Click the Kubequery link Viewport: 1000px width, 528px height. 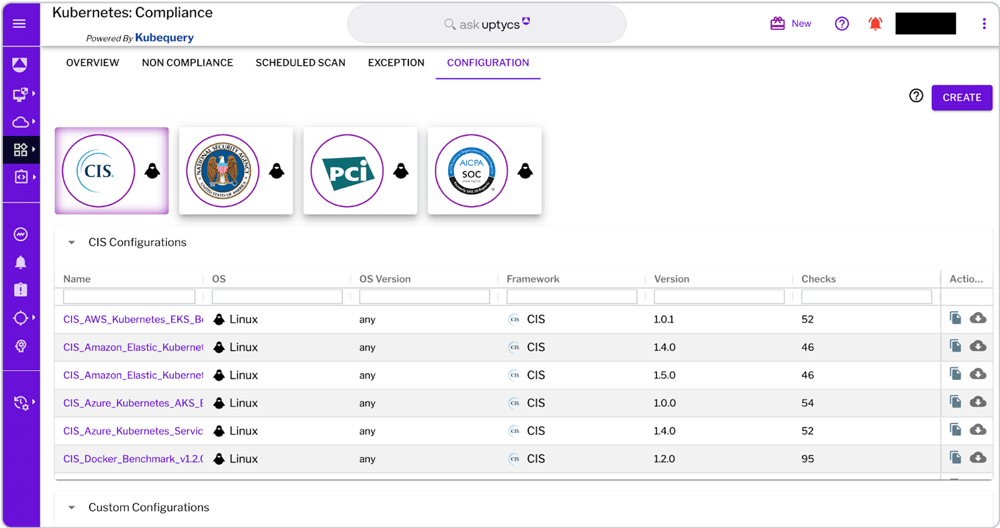coord(165,38)
